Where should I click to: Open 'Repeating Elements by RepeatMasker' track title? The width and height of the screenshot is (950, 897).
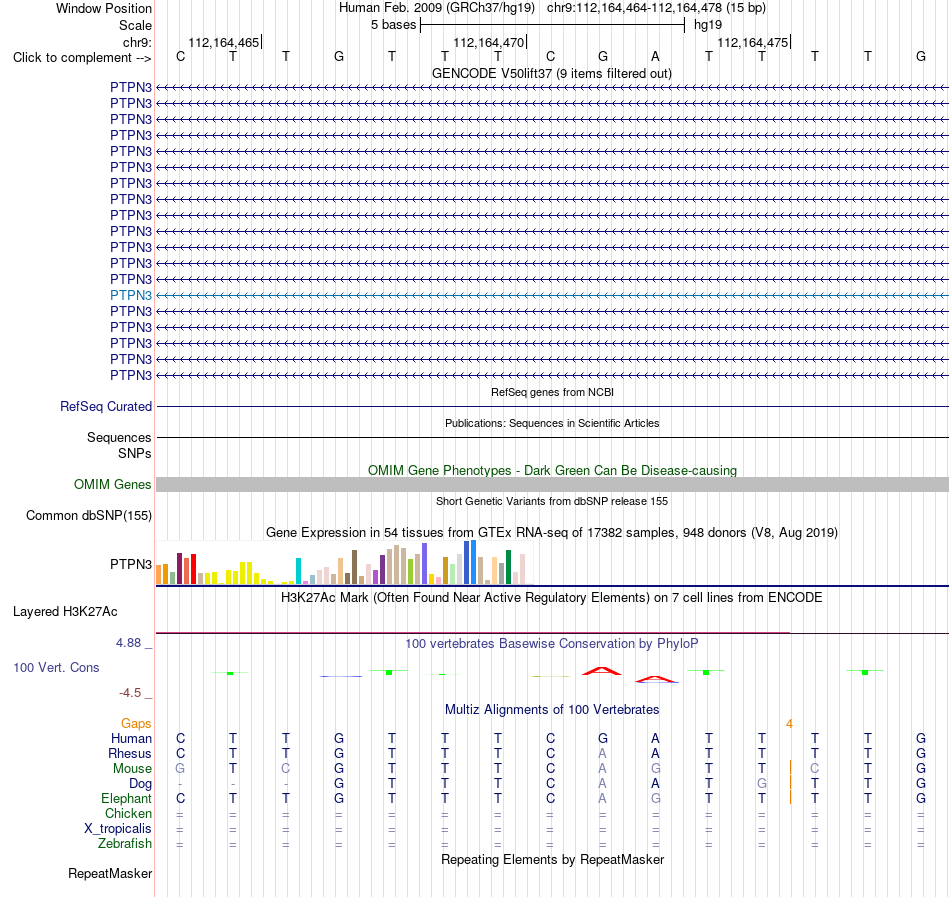pos(552,860)
